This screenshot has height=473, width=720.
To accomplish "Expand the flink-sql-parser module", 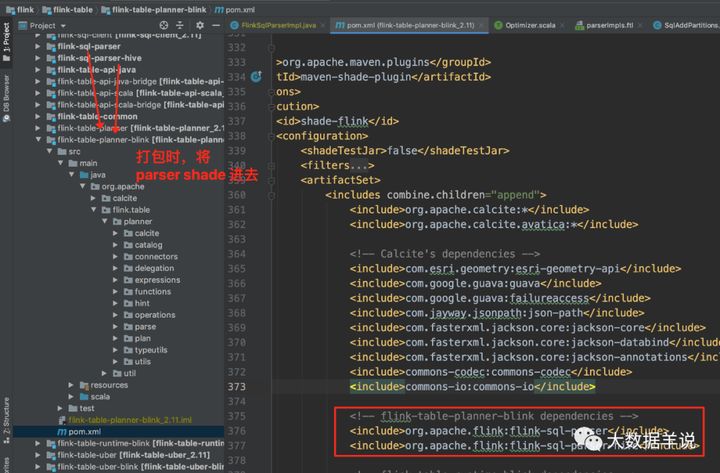I will point(38,46).
